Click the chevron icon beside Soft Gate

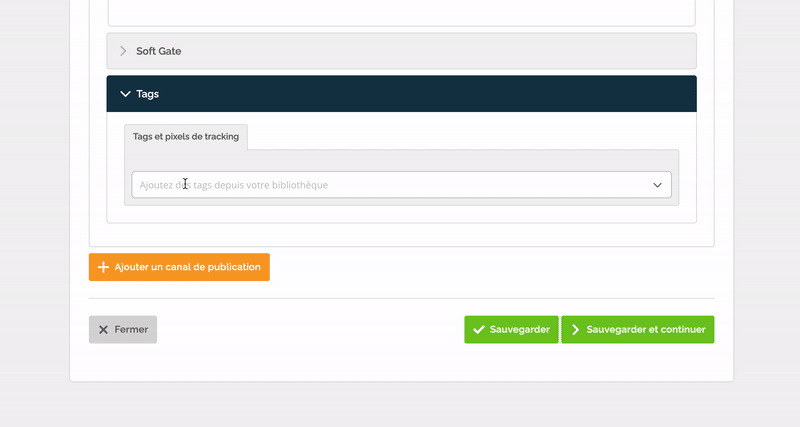(x=123, y=51)
